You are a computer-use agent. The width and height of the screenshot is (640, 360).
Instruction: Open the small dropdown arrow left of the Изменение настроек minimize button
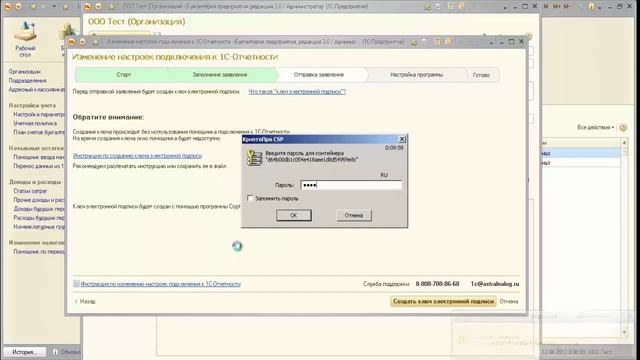pos(491,42)
